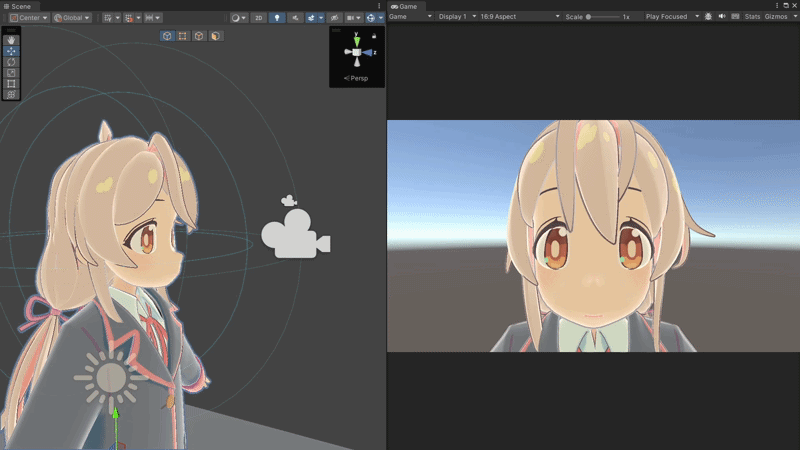Select the directional light sun gizmo

click(110, 379)
